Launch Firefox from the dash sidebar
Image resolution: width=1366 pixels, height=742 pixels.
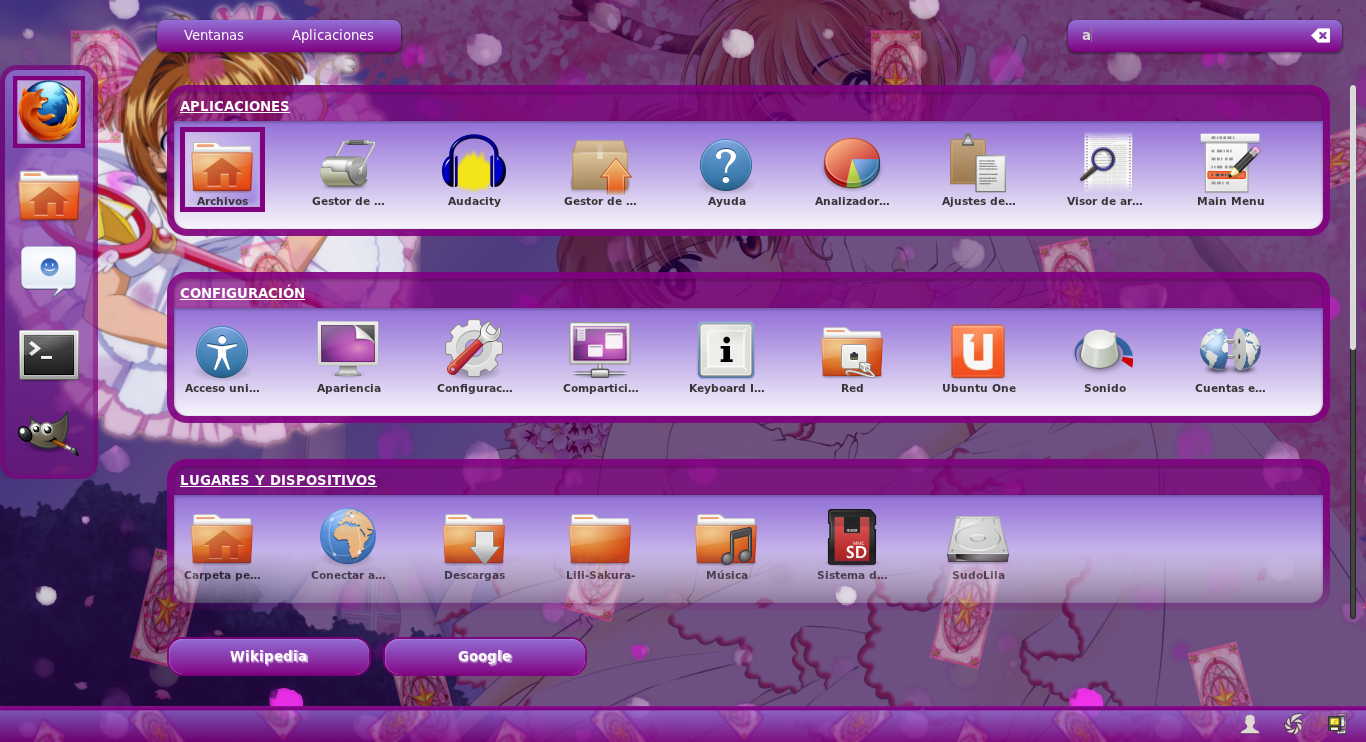(x=49, y=111)
